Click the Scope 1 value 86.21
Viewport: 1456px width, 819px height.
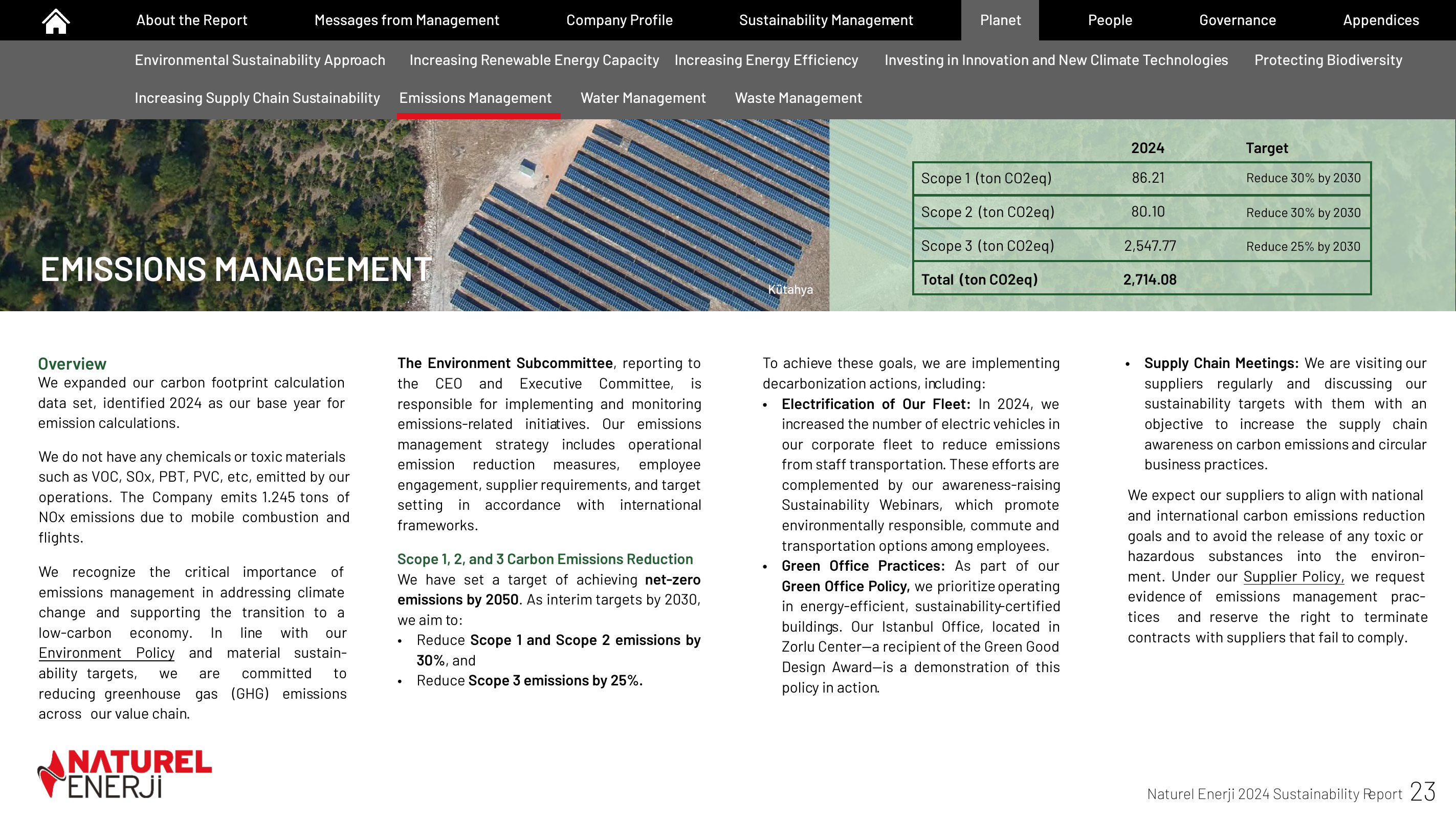tap(1148, 178)
